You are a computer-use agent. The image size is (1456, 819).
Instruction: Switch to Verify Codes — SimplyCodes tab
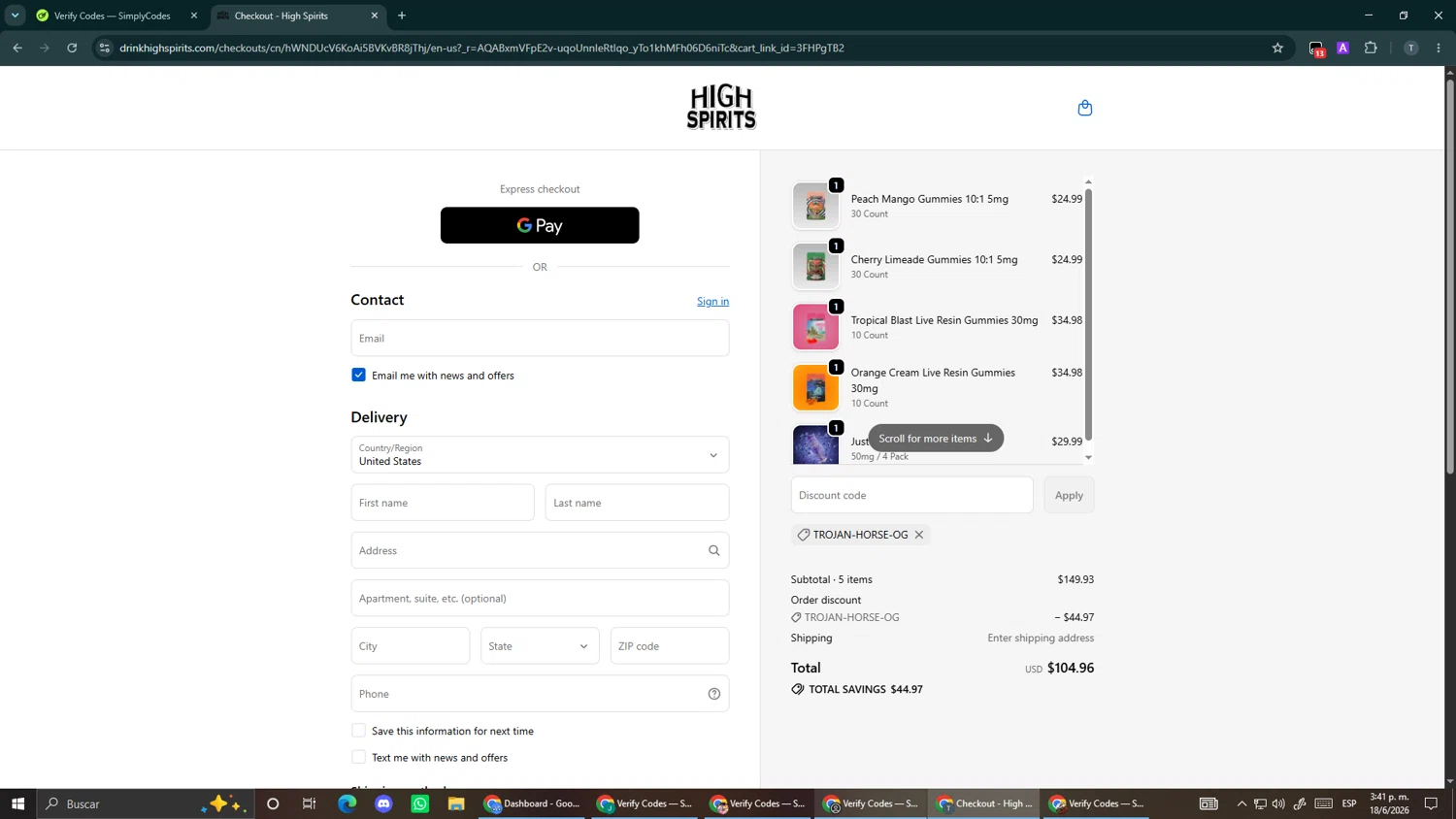[112, 16]
